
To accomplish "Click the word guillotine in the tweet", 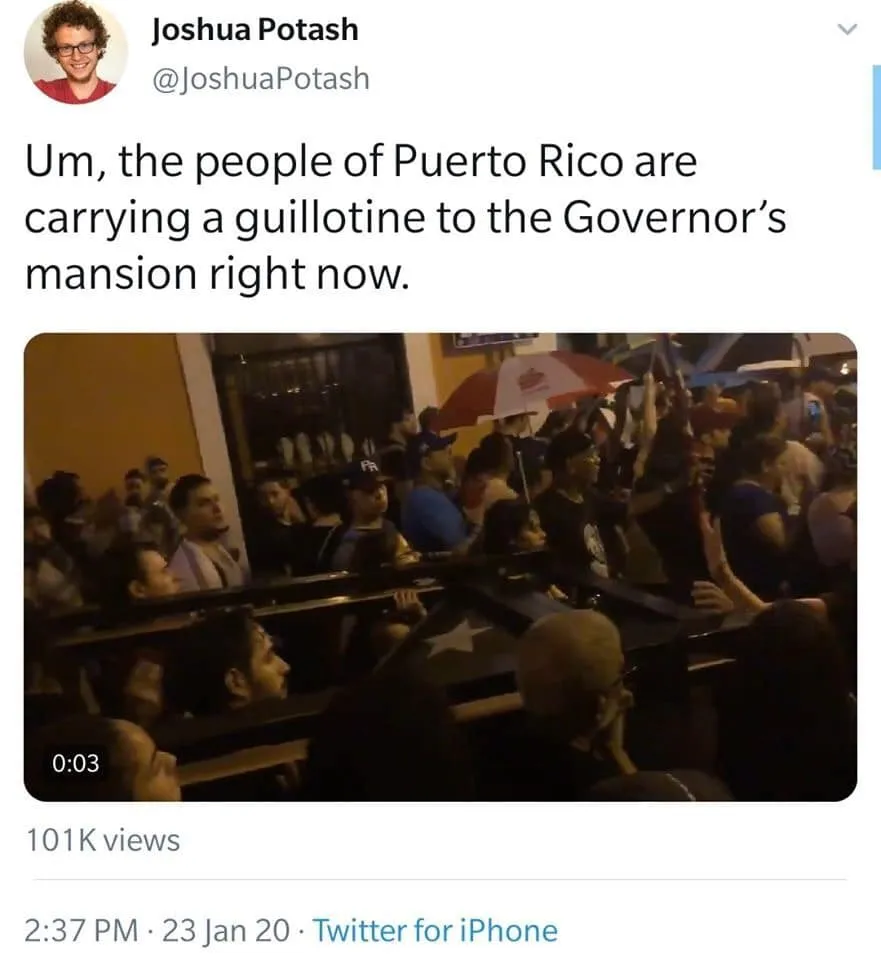I will point(330,218).
